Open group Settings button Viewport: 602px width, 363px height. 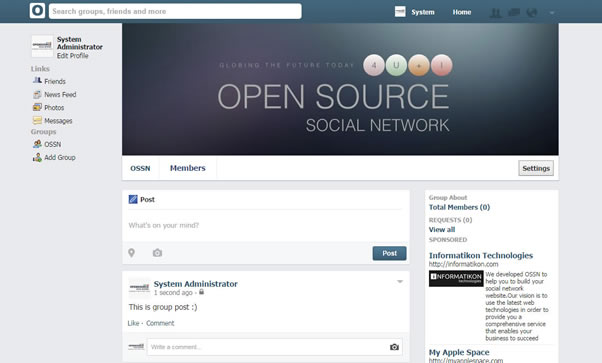536,168
